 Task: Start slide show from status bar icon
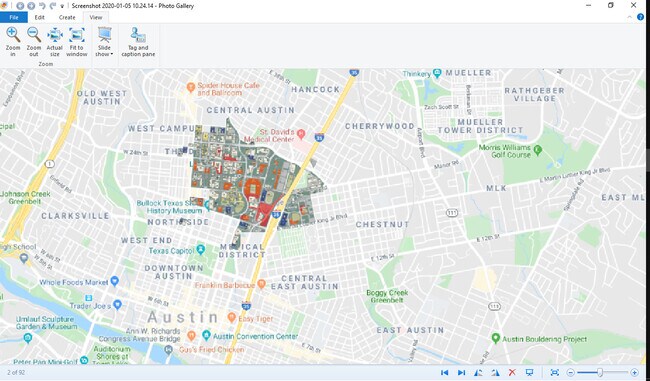(x=529, y=373)
